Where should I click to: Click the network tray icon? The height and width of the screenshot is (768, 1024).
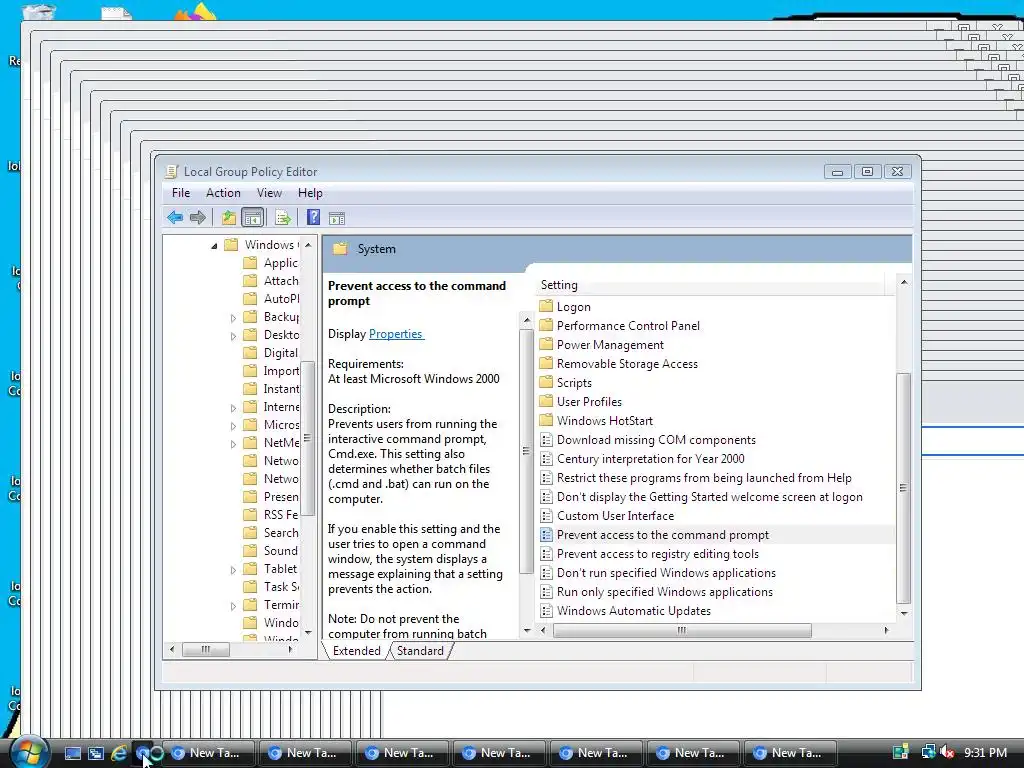929,752
